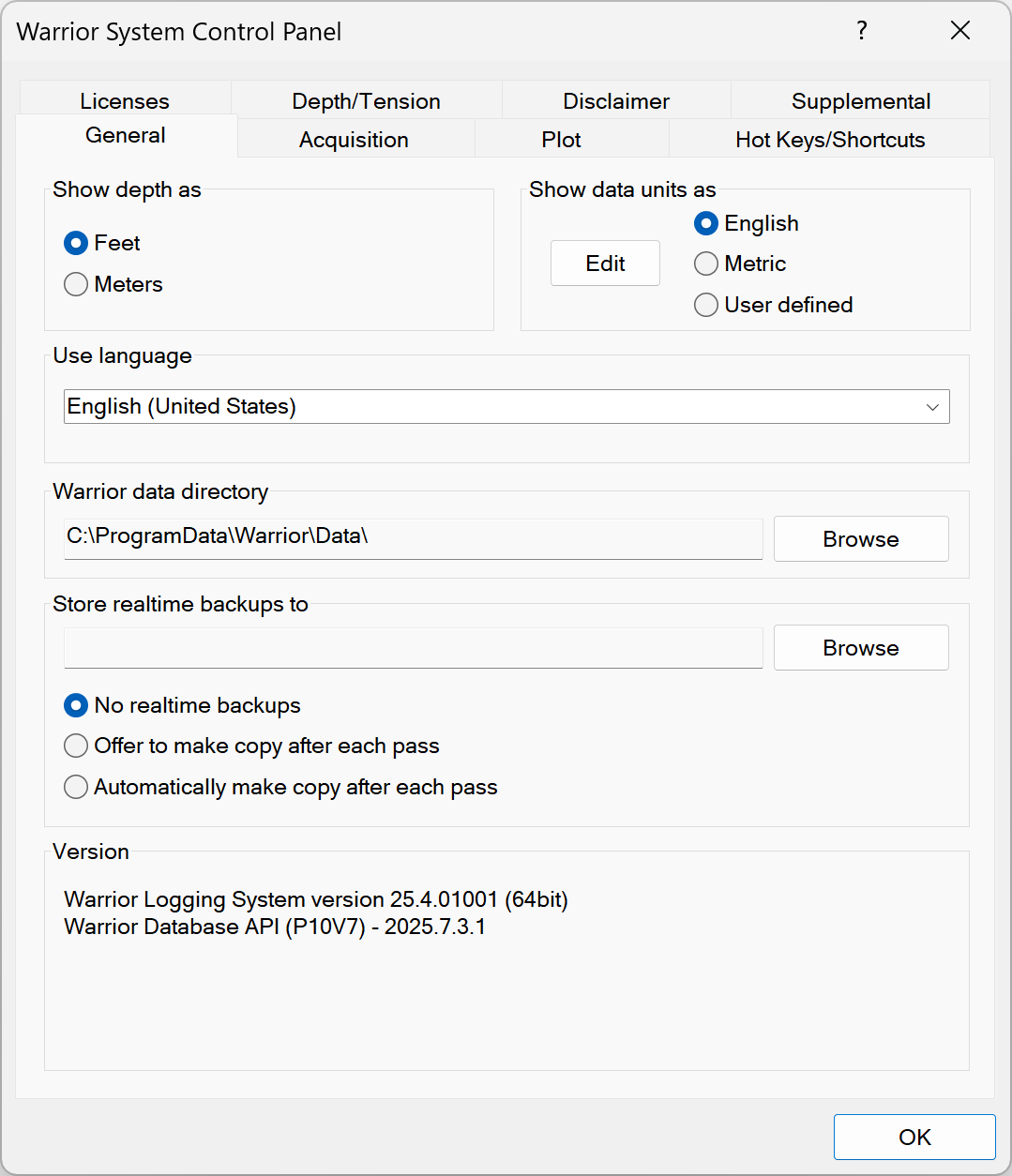The image size is (1012, 1176).
Task: Select the Plot tab
Action: (561, 140)
